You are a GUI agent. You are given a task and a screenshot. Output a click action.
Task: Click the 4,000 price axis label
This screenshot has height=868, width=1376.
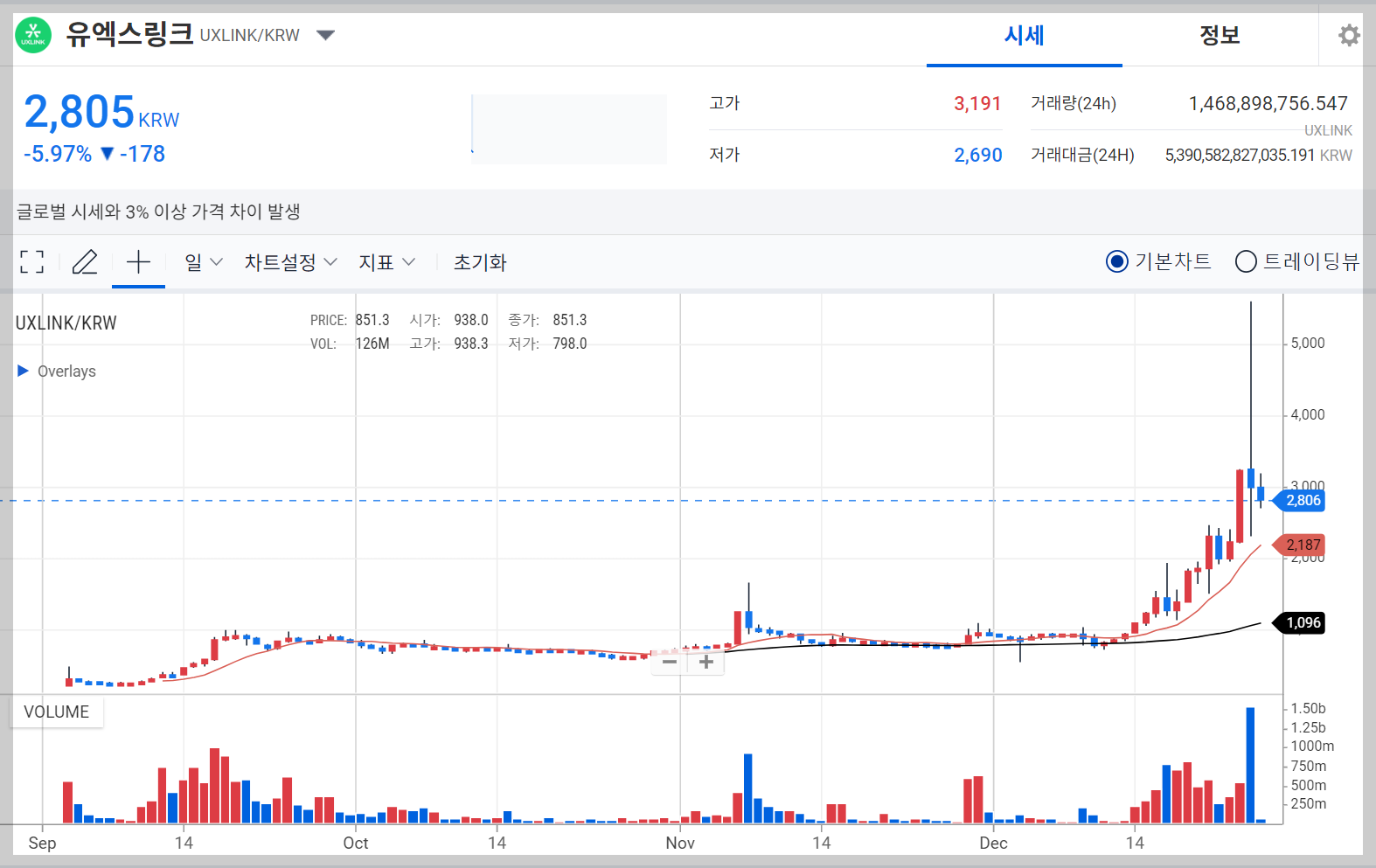pos(1308,414)
